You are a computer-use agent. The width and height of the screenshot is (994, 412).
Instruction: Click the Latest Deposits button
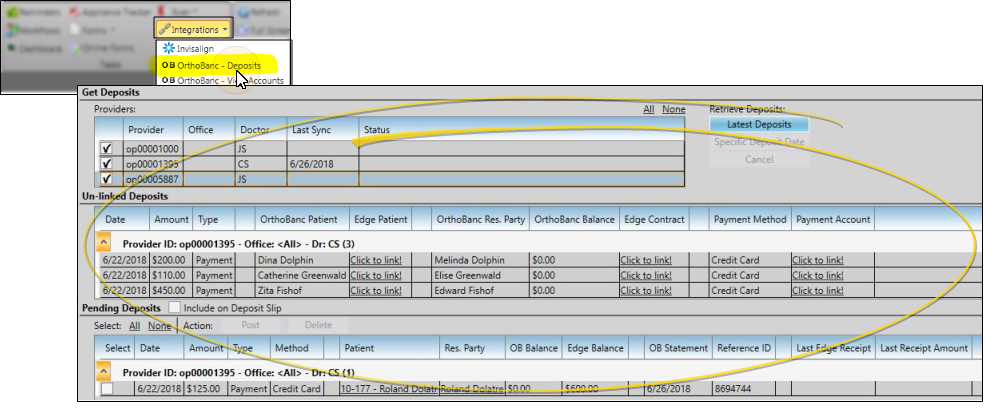click(758, 124)
